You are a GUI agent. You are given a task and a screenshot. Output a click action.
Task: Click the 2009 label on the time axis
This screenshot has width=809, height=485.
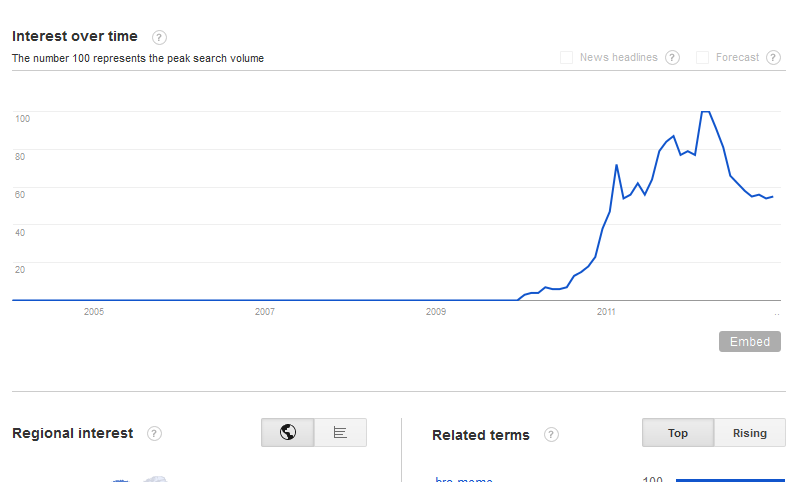[x=436, y=312]
